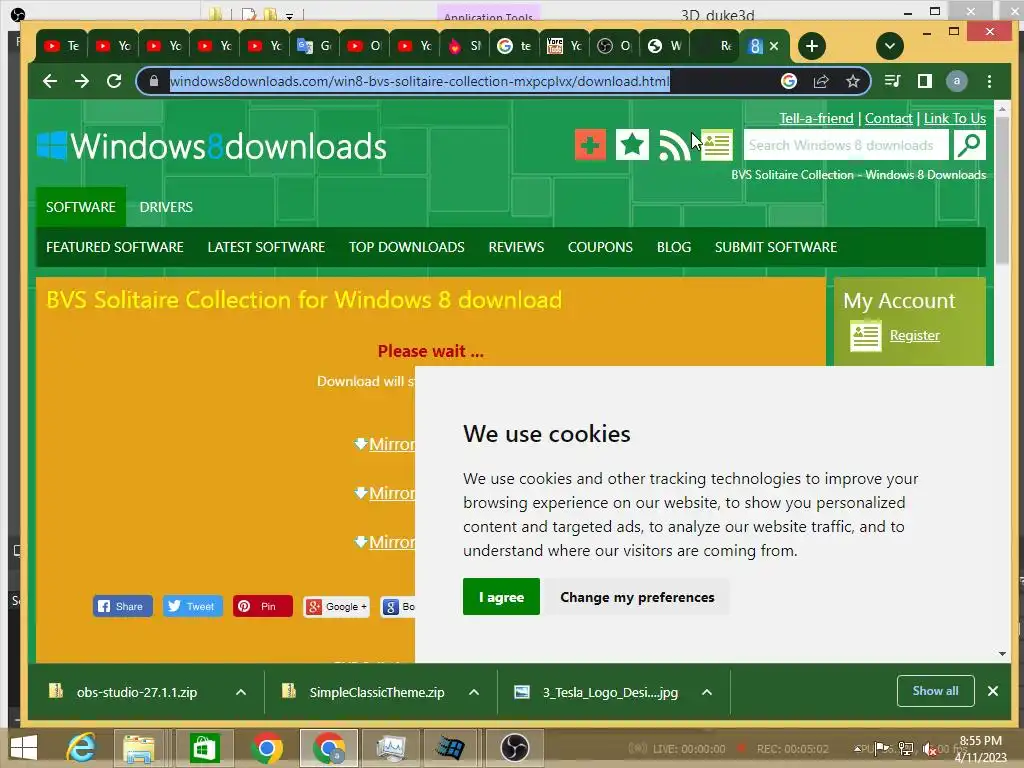The height and width of the screenshot is (768, 1024).
Task: Open the Link To Us link
Action: click(955, 118)
